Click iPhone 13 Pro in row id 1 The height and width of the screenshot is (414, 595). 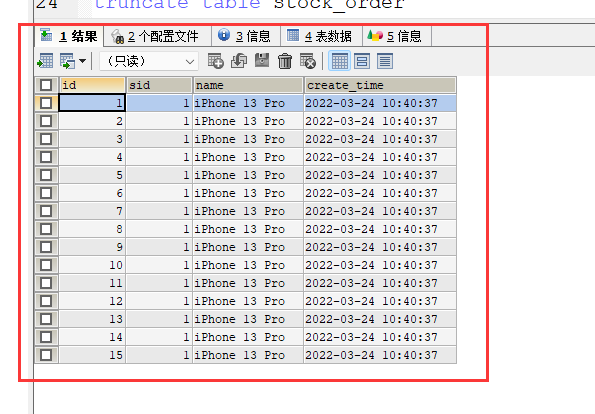(x=239, y=103)
